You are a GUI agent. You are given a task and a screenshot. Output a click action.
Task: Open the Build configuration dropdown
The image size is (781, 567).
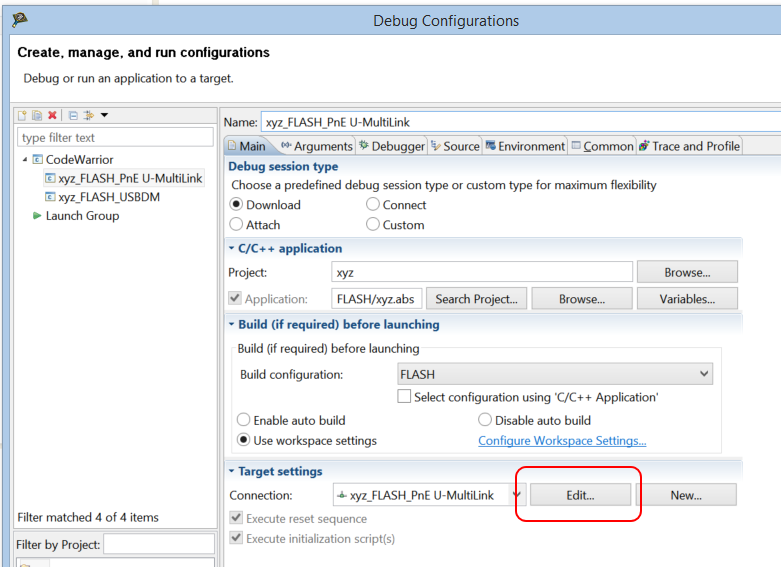pyautogui.click(x=704, y=375)
